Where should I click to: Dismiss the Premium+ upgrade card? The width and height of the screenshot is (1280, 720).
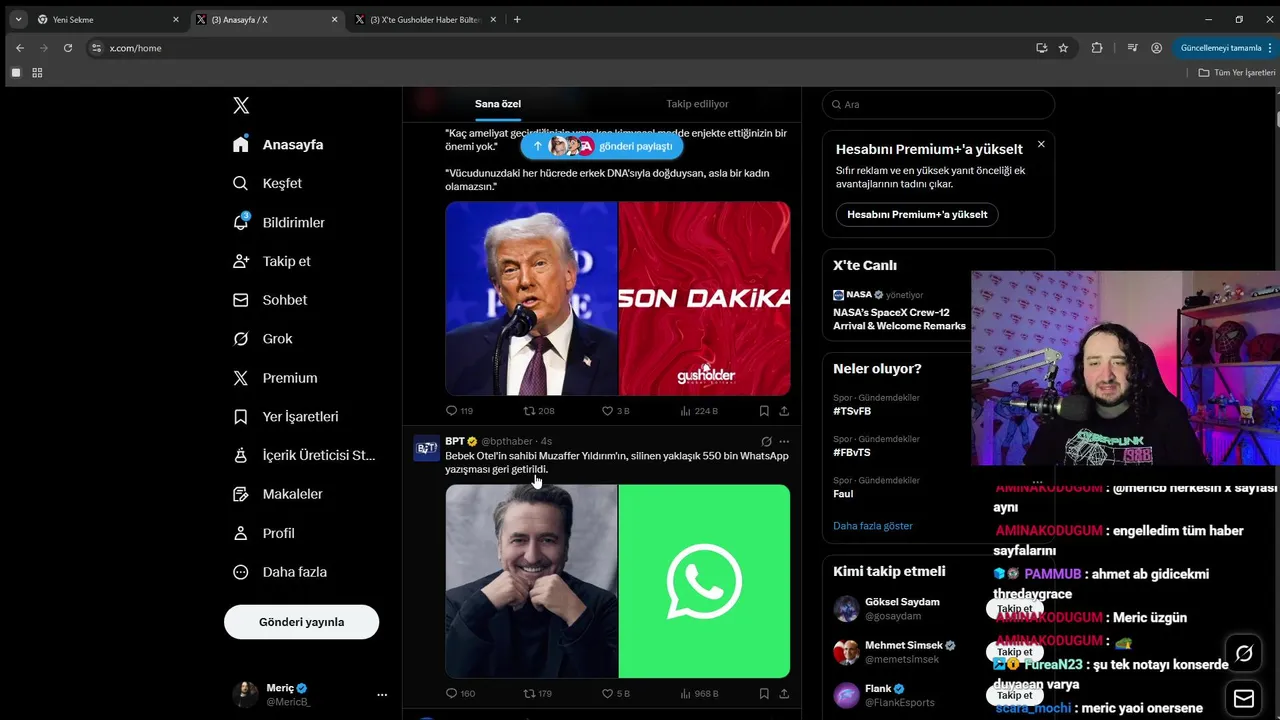pos(1041,144)
